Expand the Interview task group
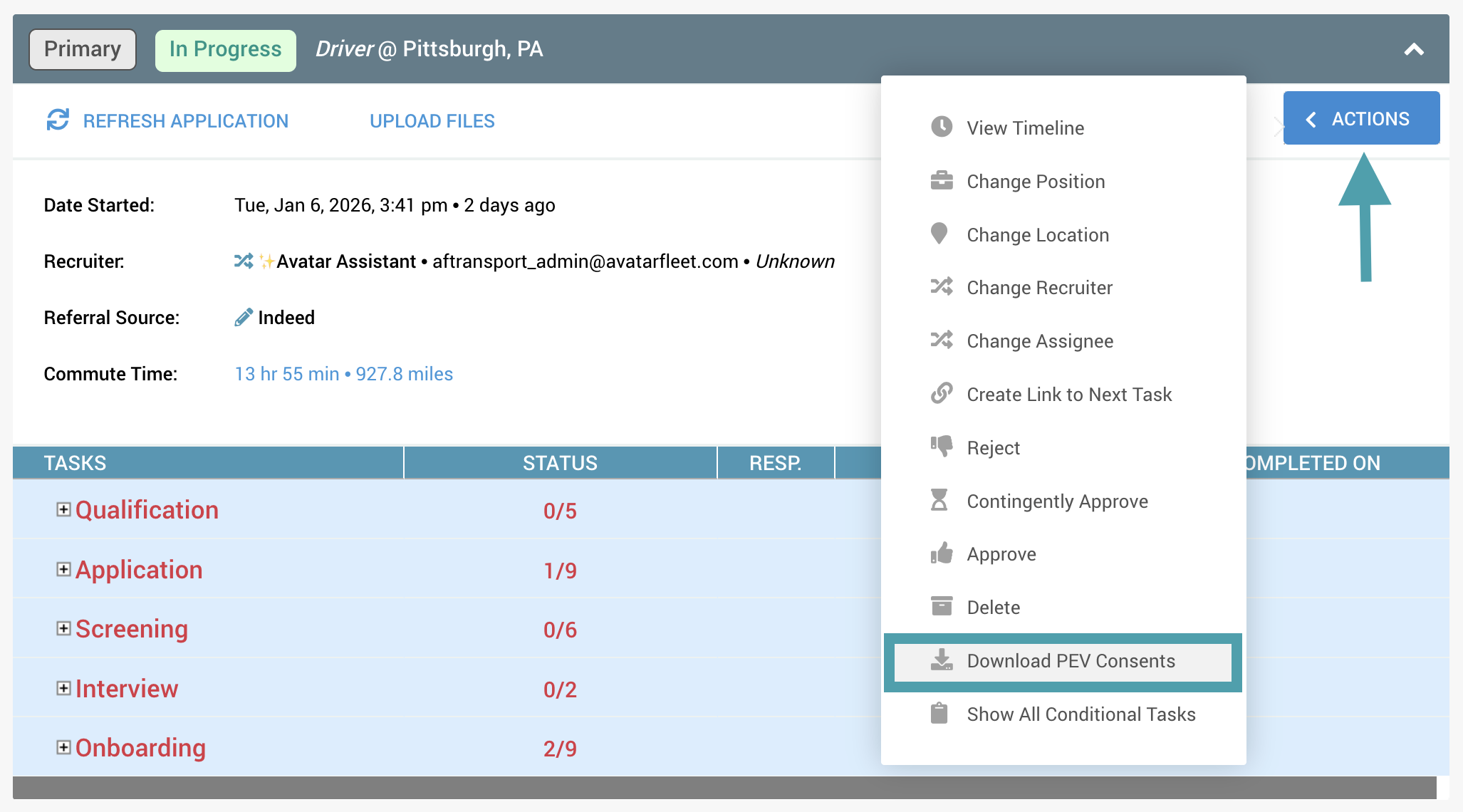The width and height of the screenshot is (1463, 812). click(x=63, y=688)
